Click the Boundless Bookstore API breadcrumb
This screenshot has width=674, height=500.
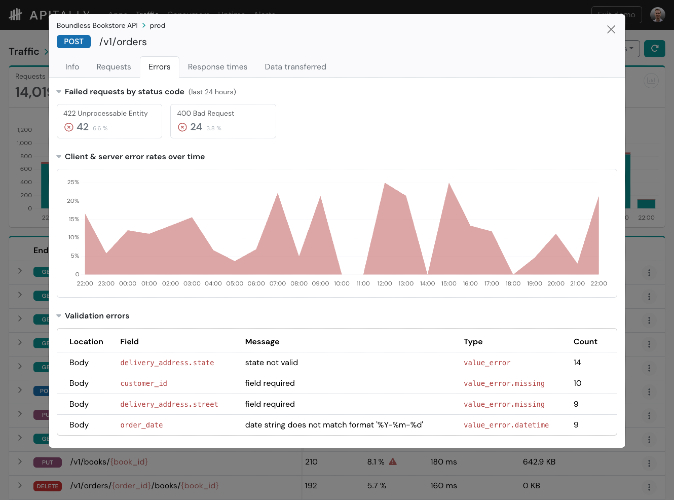click(97, 25)
